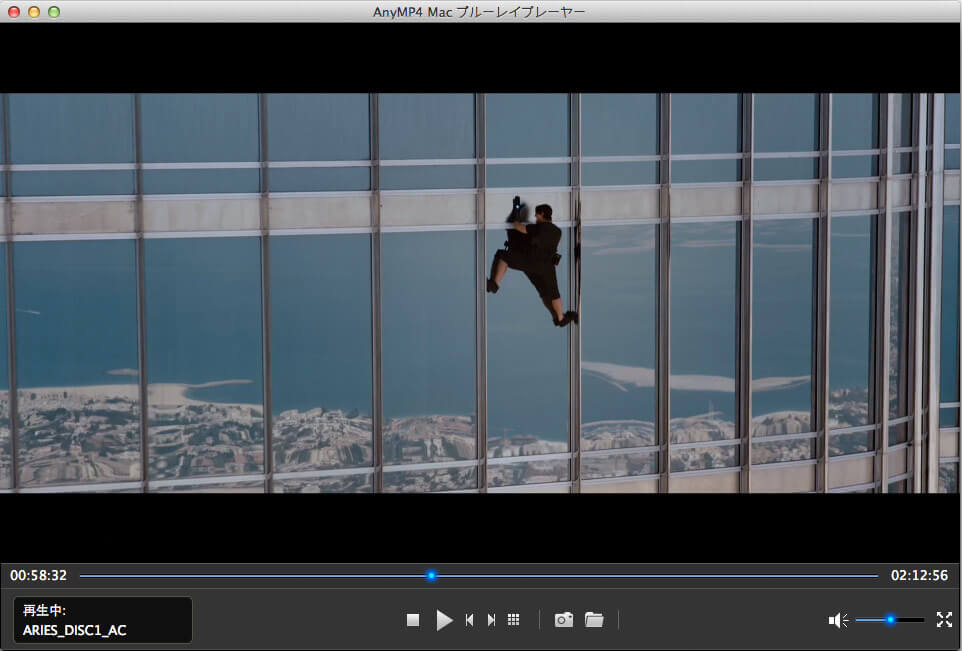Skip to the next chapter

click(x=491, y=620)
